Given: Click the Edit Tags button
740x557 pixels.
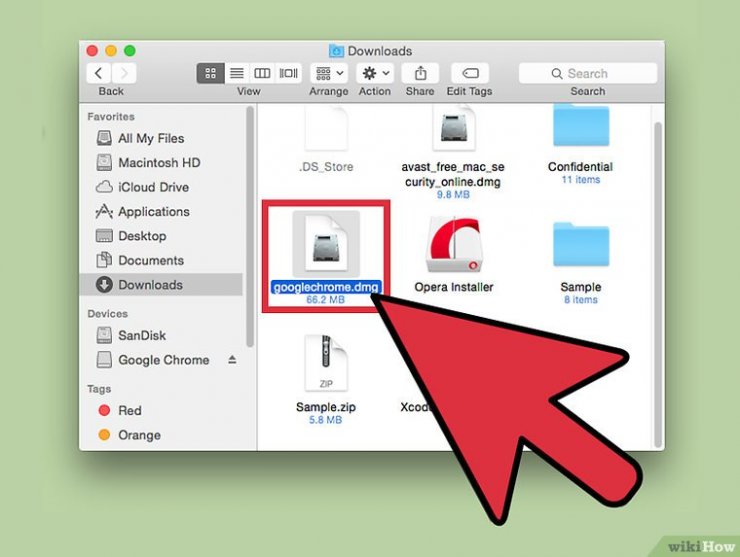Looking at the screenshot, I should (x=470, y=73).
